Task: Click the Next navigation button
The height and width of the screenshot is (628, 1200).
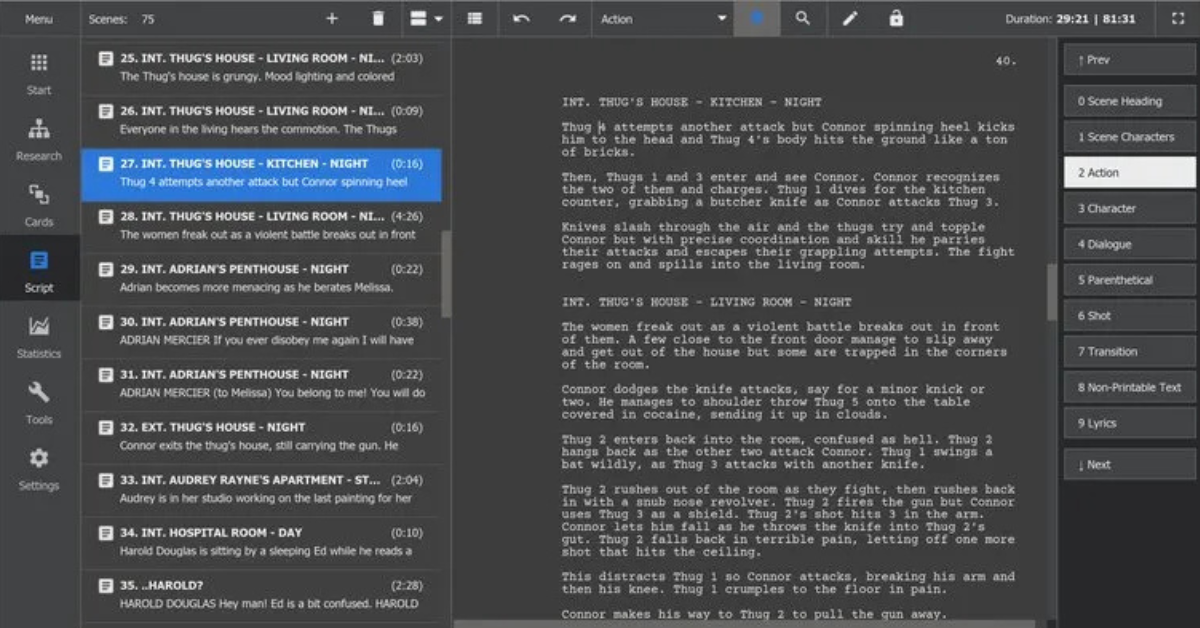Action: point(1128,463)
